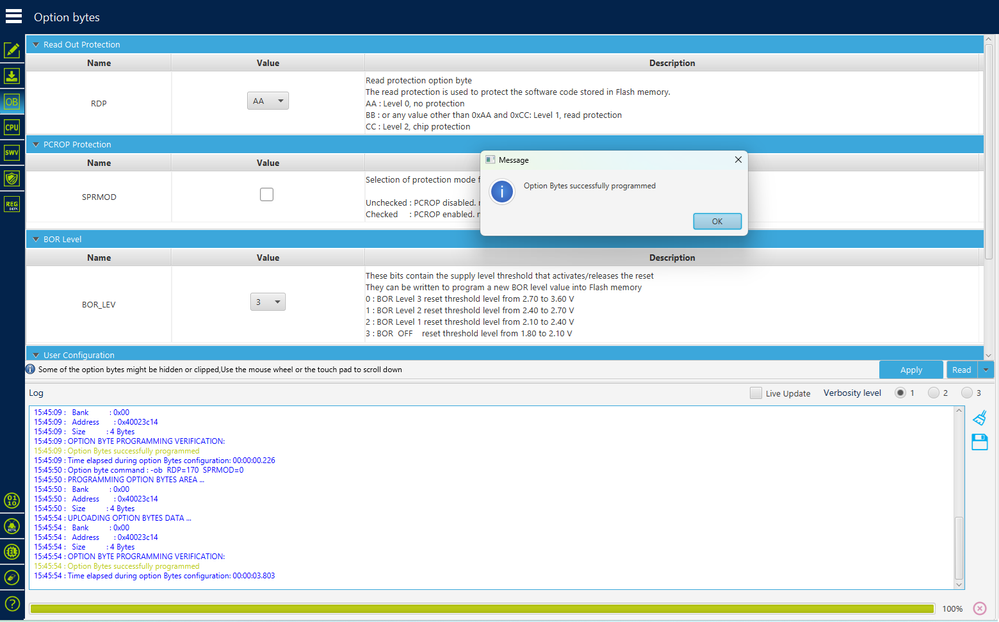
Task: Click the cancel icon beside 100% progress
Action: (x=980, y=608)
